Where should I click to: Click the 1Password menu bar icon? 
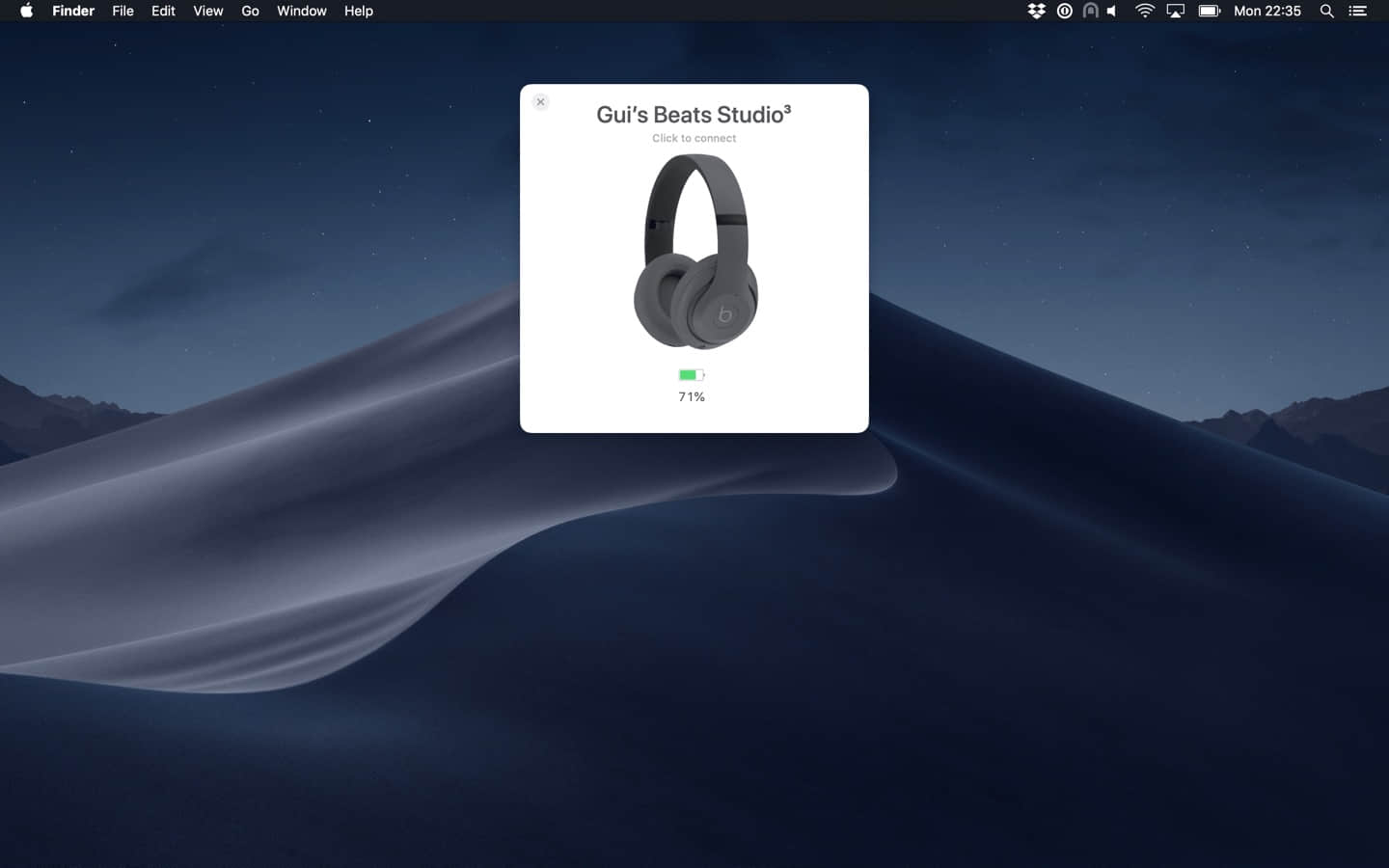click(1064, 11)
